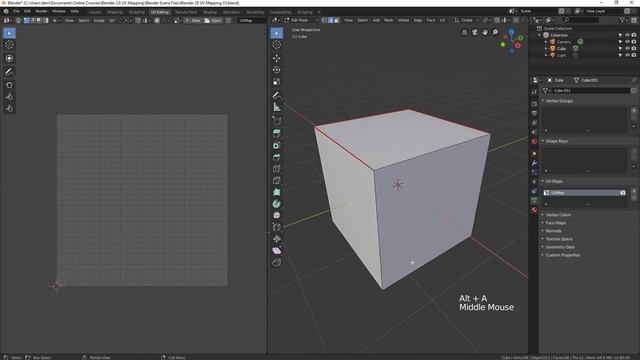
Task: Click the zoom magnifier viewport gizmo
Action: click(x=495, y=32)
